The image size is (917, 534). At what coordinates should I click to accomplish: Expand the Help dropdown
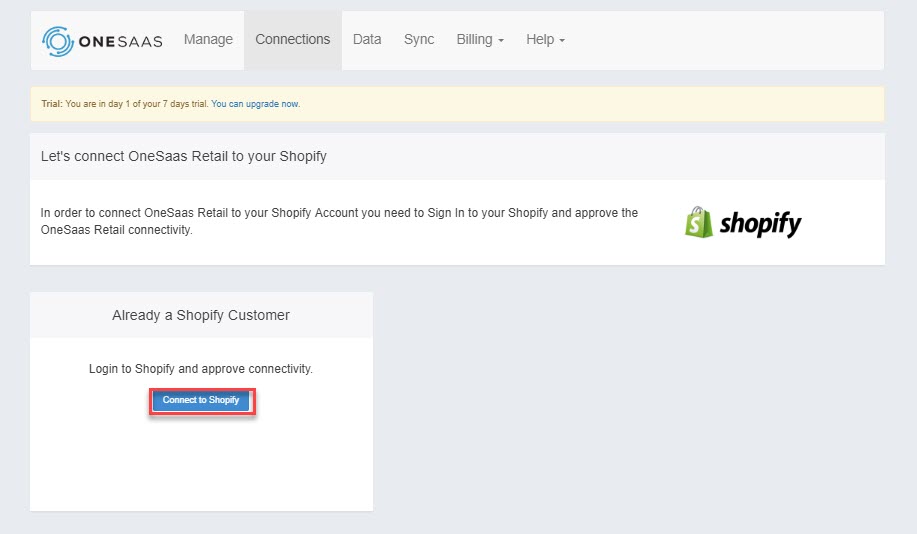[x=545, y=40]
